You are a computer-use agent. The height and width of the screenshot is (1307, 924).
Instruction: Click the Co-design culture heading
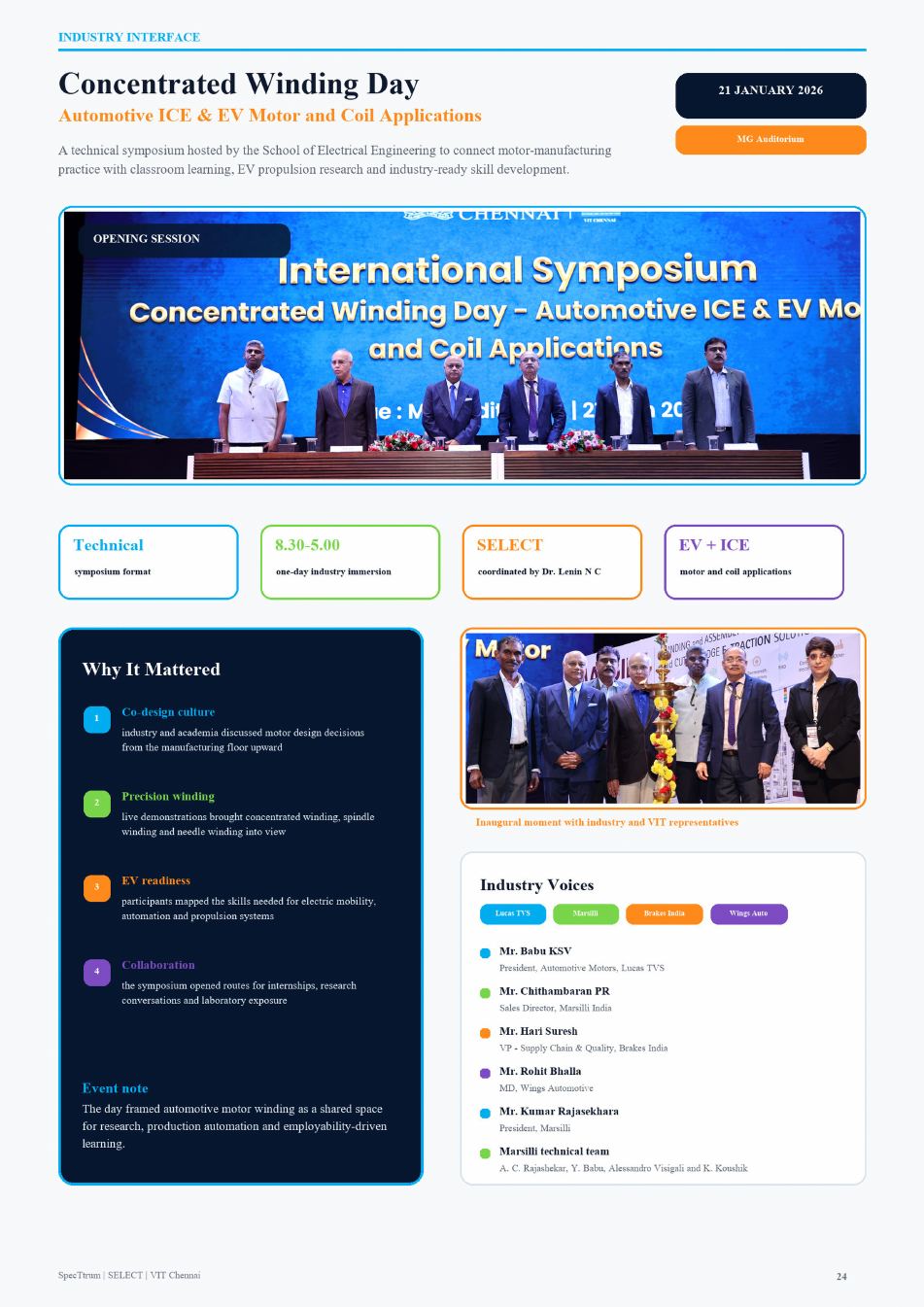tap(168, 712)
